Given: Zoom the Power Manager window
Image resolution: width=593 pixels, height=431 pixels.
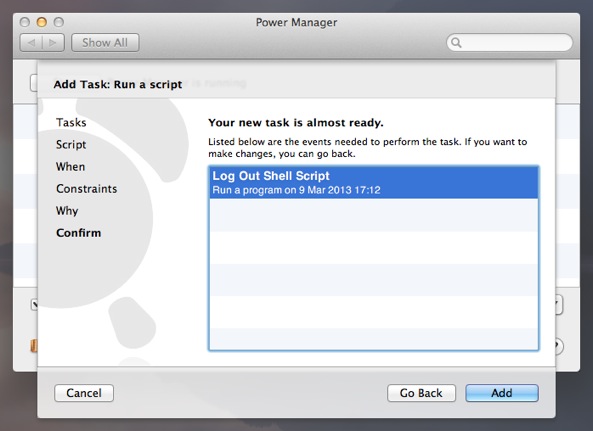Looking at the screenshot, I should click(x=59, y=22).
